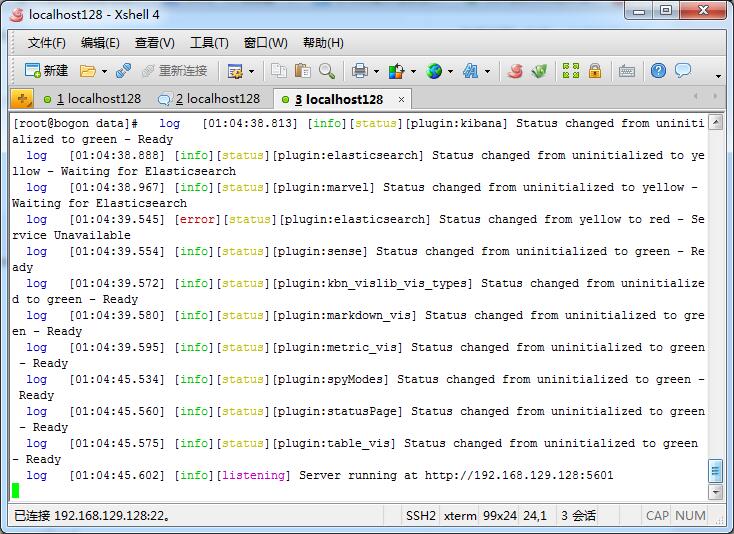The width and height of the screenshot is (734, 534).
Task: Click the color scheme icon
Action: [x=396, y=71]
